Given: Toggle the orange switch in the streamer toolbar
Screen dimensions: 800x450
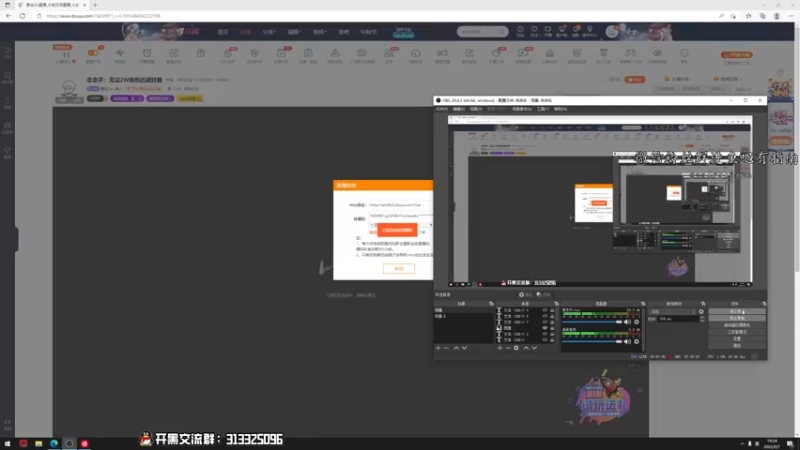Looking at the screenshot, I should click(x=93, y=53).
